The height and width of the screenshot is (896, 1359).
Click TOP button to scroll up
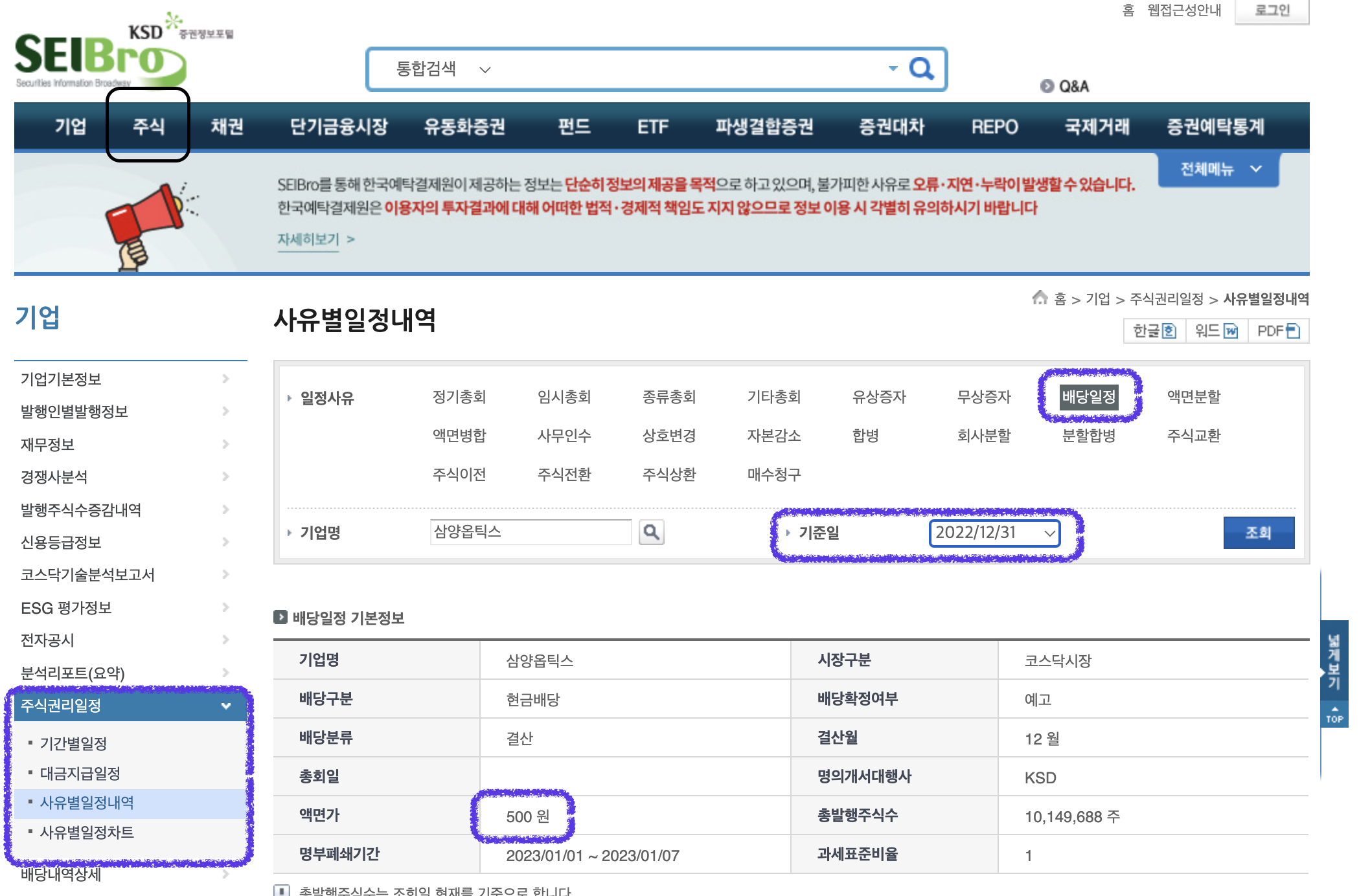coord(1334,715)
